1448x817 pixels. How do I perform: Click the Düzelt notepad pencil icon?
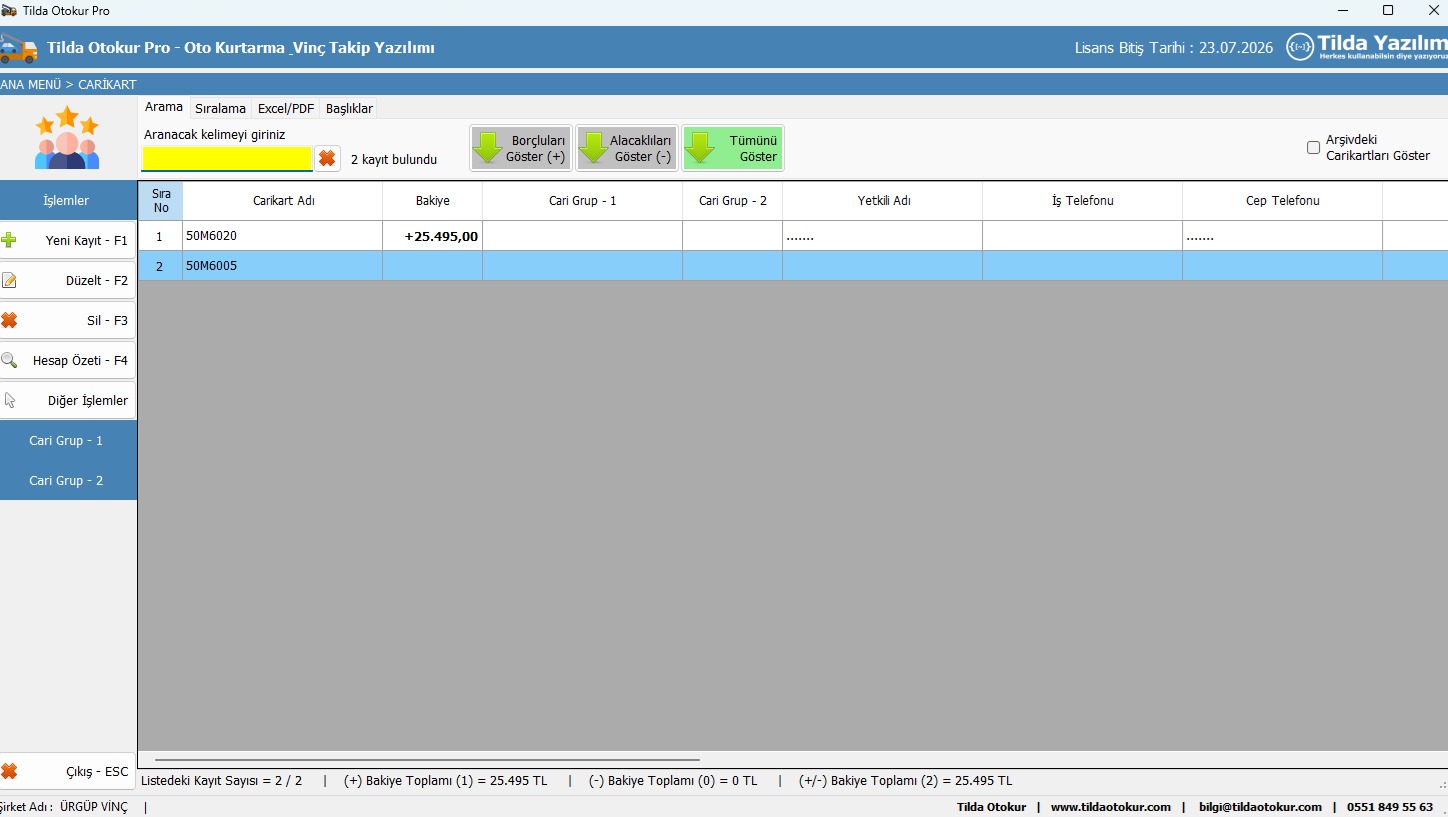tap(9, 281)
